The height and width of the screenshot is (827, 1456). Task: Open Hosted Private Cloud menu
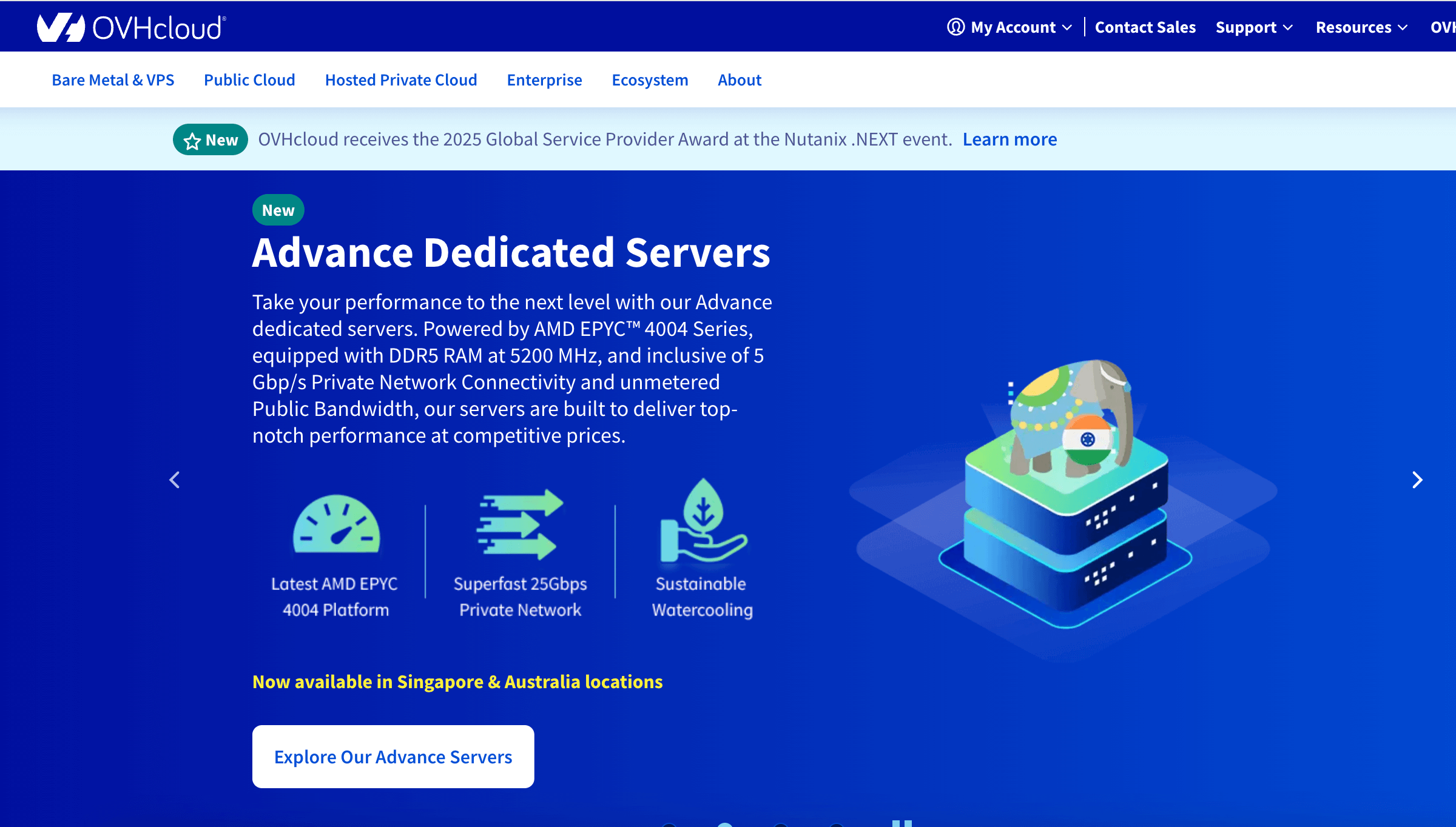(401, 80)
